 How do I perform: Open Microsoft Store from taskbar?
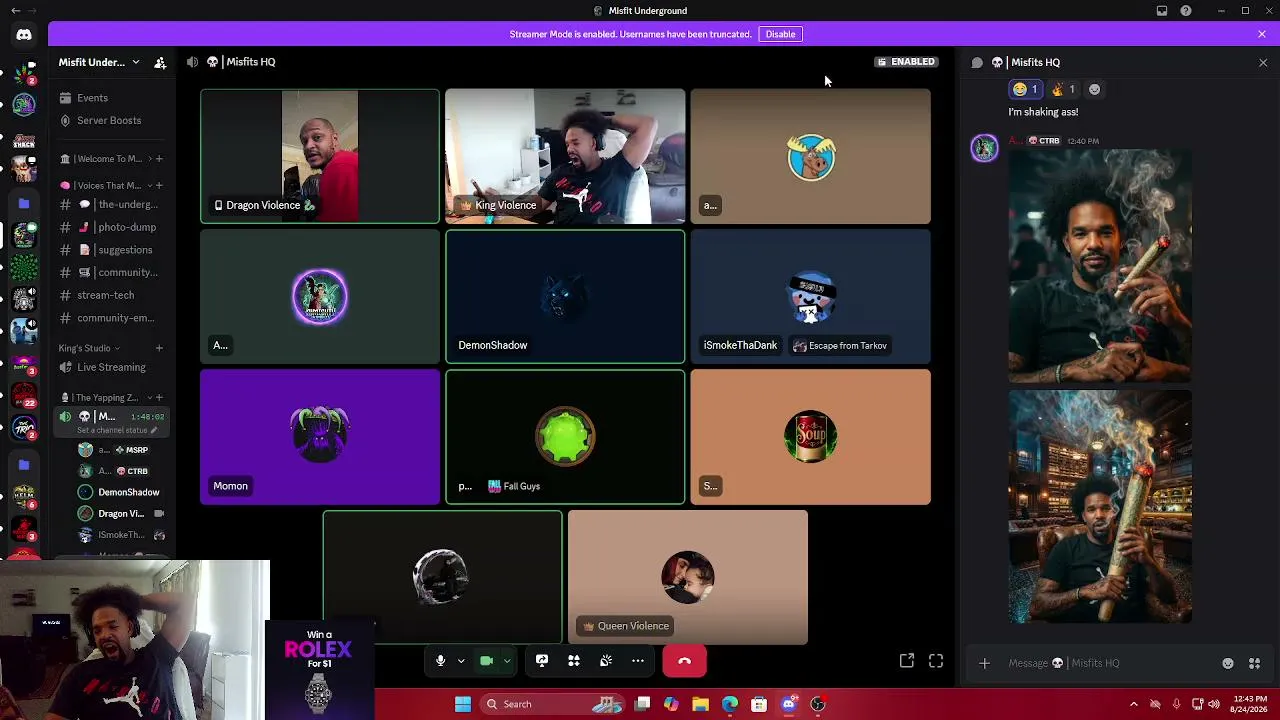pos(759,704)
